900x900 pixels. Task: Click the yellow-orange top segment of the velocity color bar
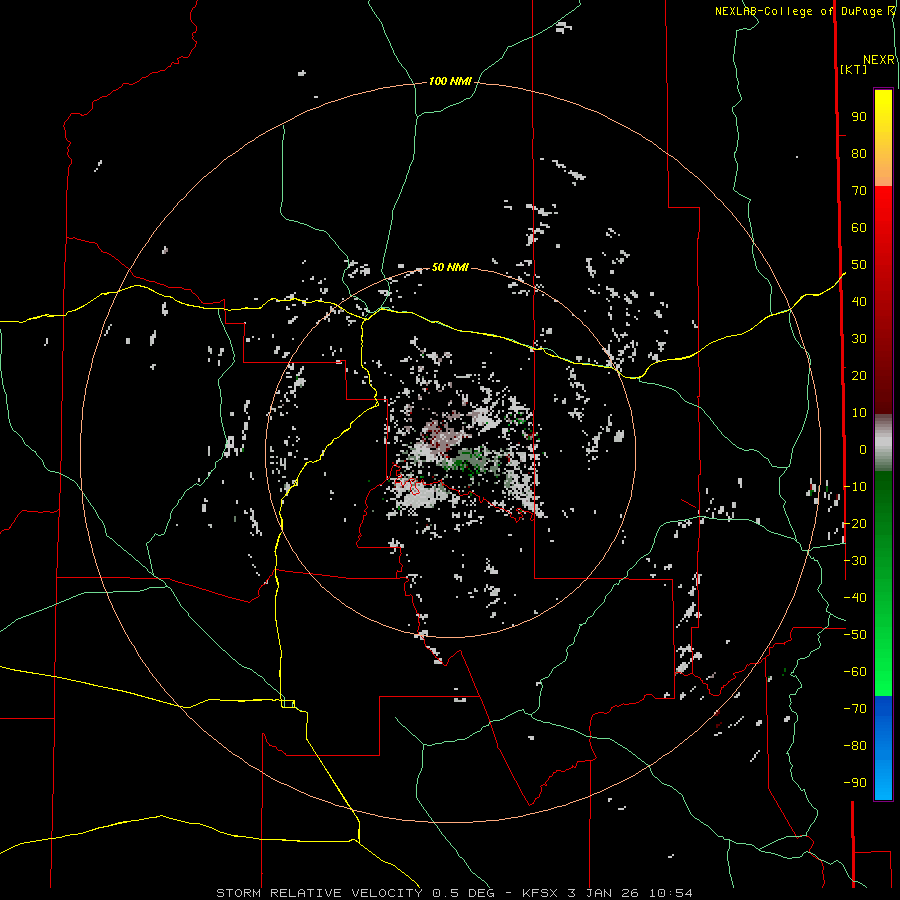click(x=883, y=138)
